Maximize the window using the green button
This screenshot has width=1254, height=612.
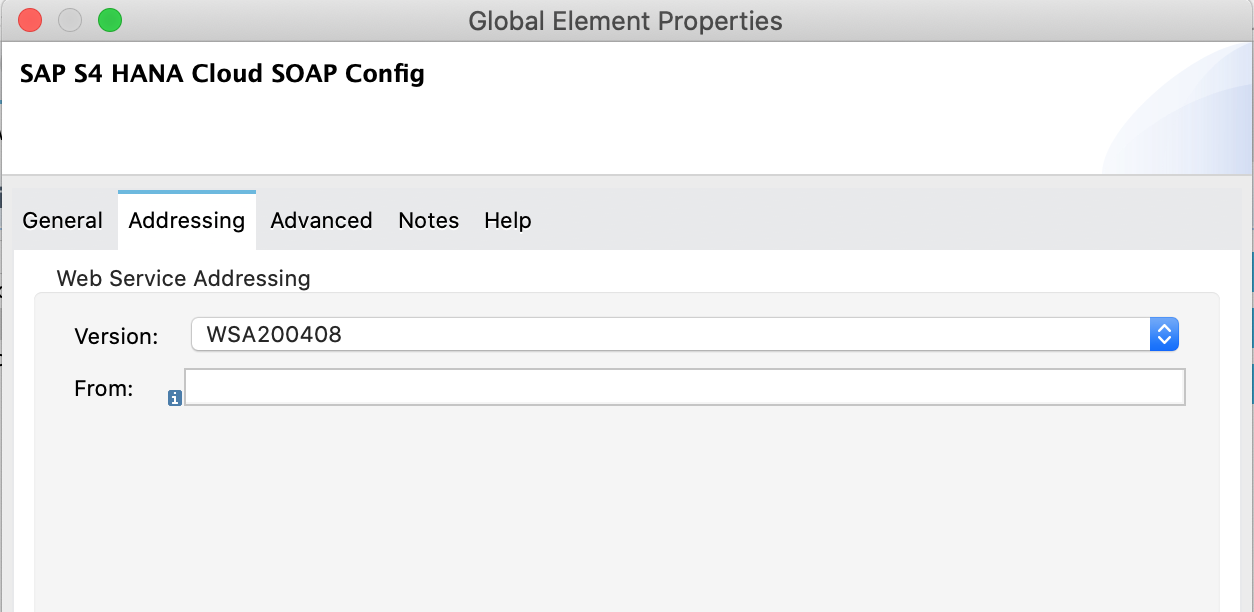110,20
